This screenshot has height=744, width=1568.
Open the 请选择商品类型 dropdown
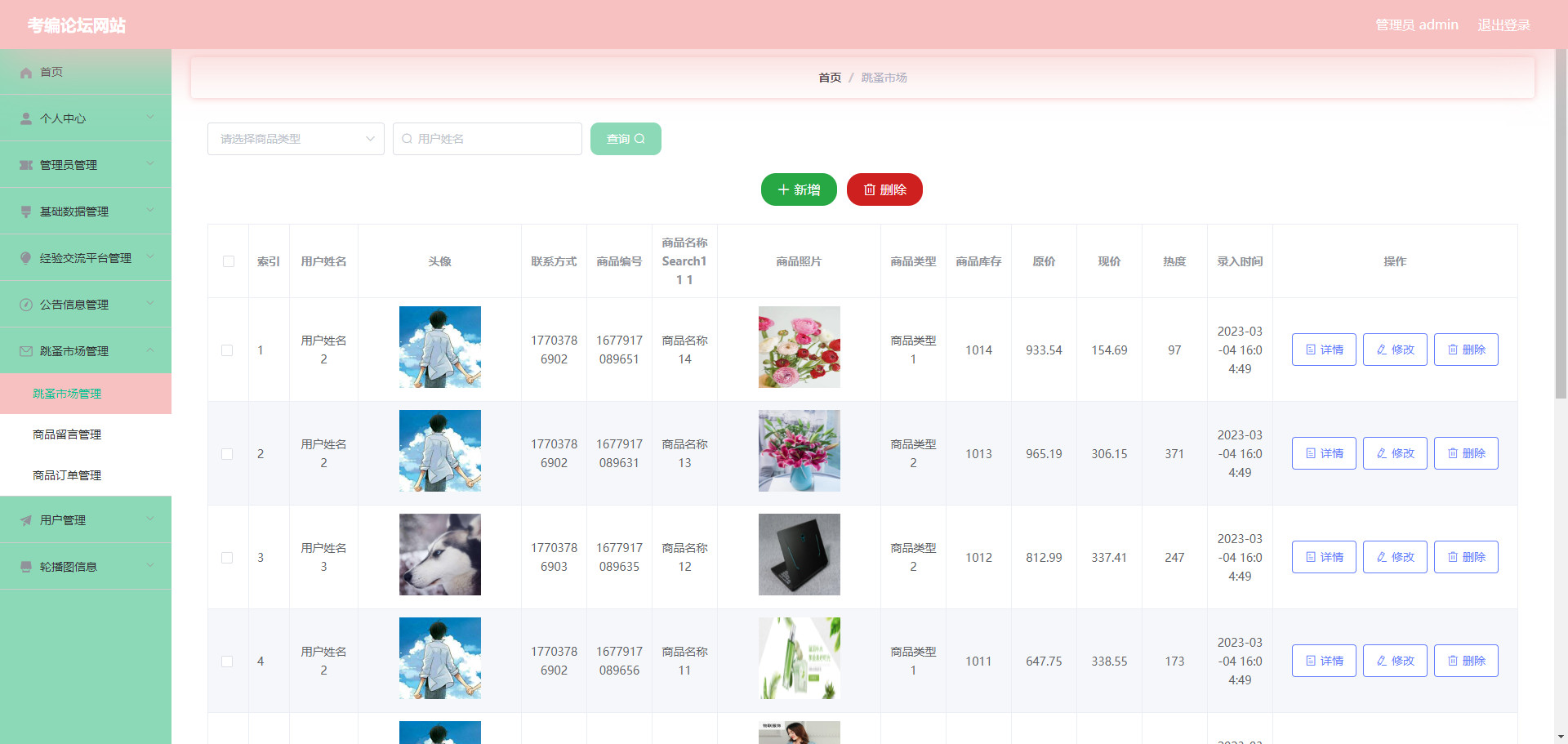point(296,139)
